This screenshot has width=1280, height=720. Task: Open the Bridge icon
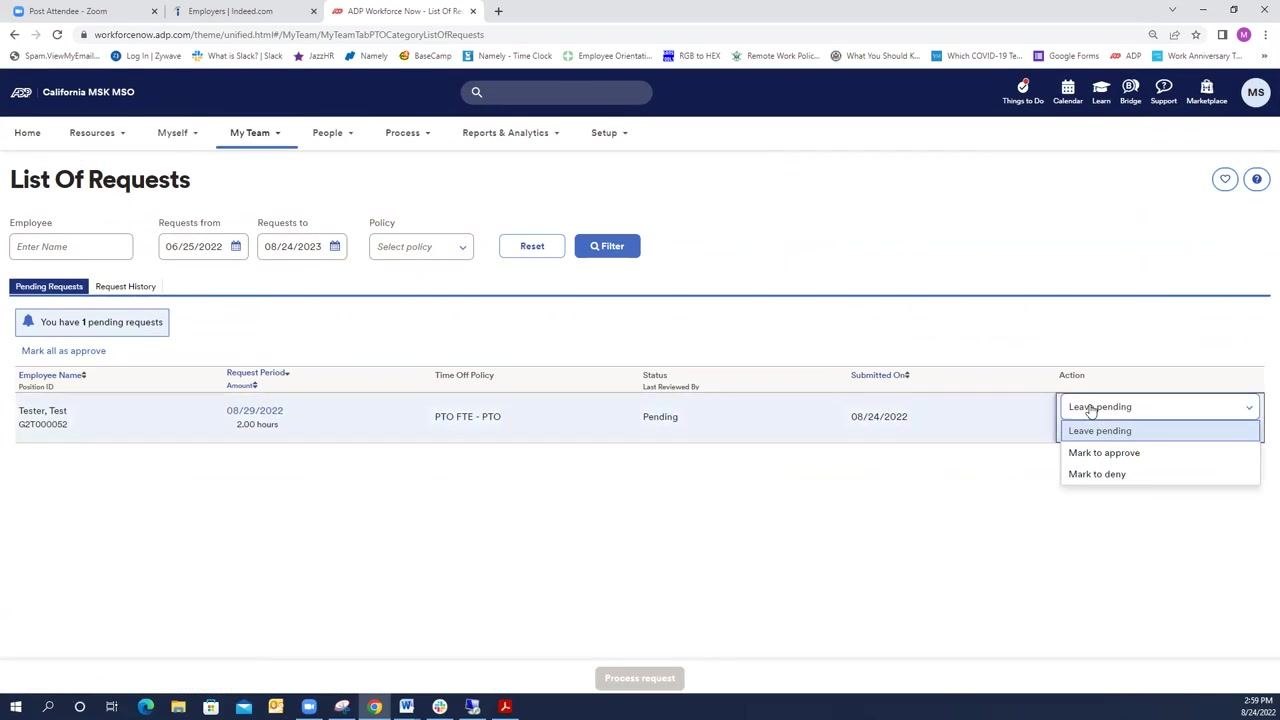(1130, 92)
